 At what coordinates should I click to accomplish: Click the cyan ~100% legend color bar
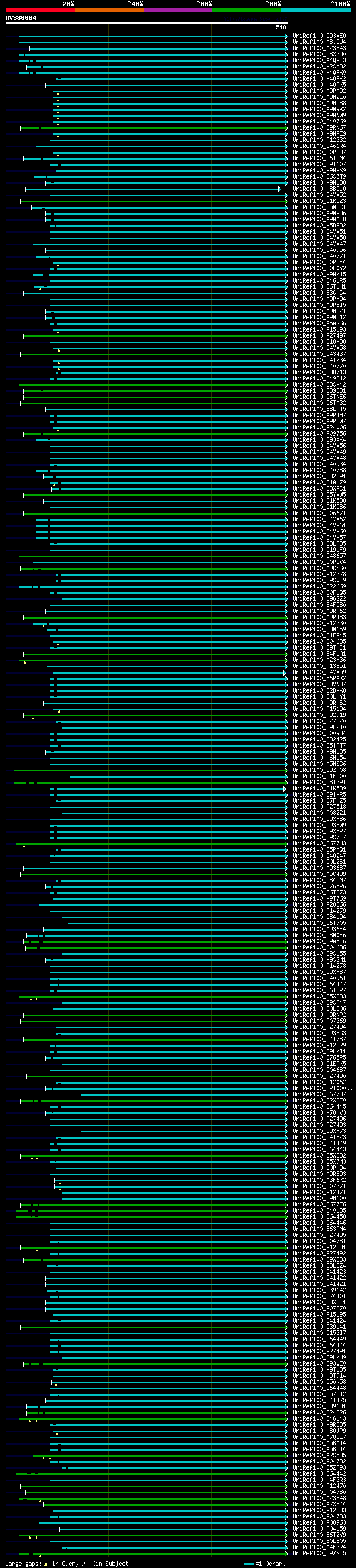click(x=317, y=10)
